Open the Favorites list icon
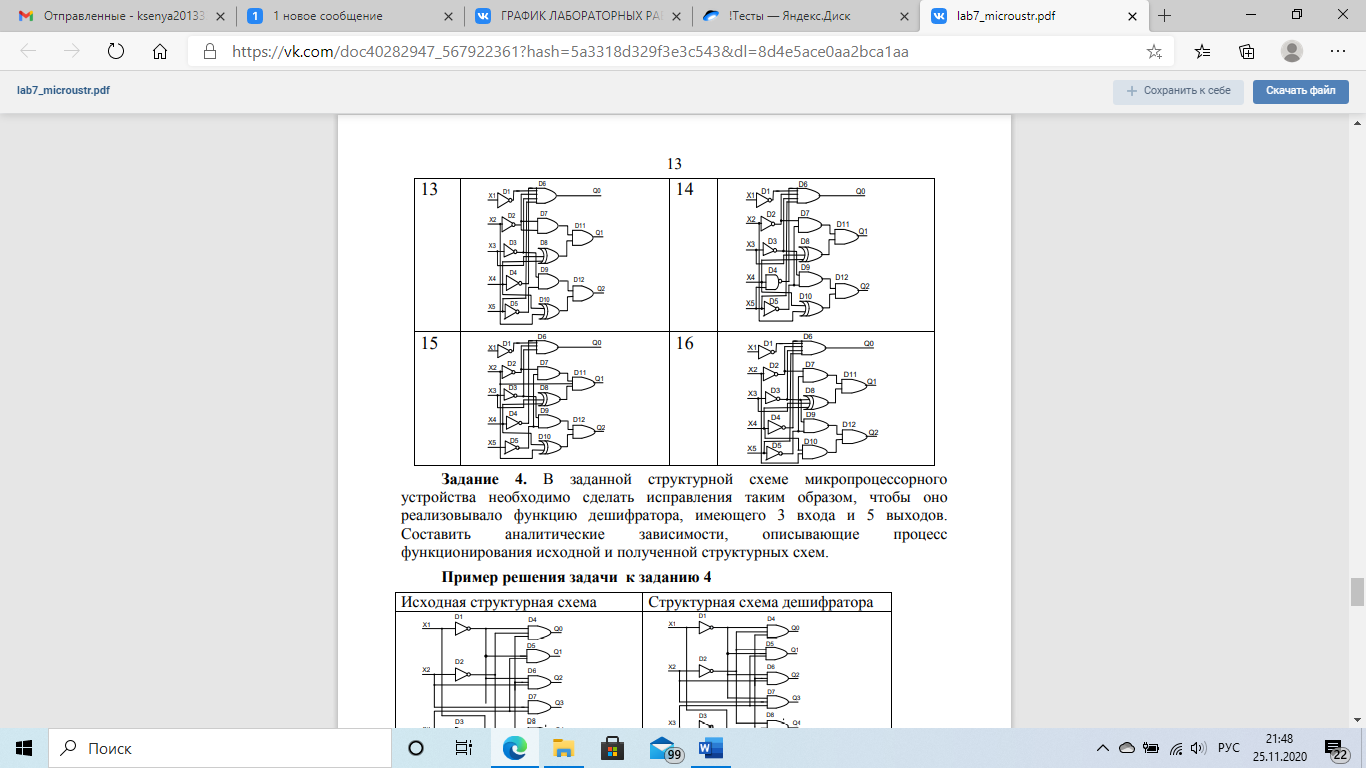 1202,52
